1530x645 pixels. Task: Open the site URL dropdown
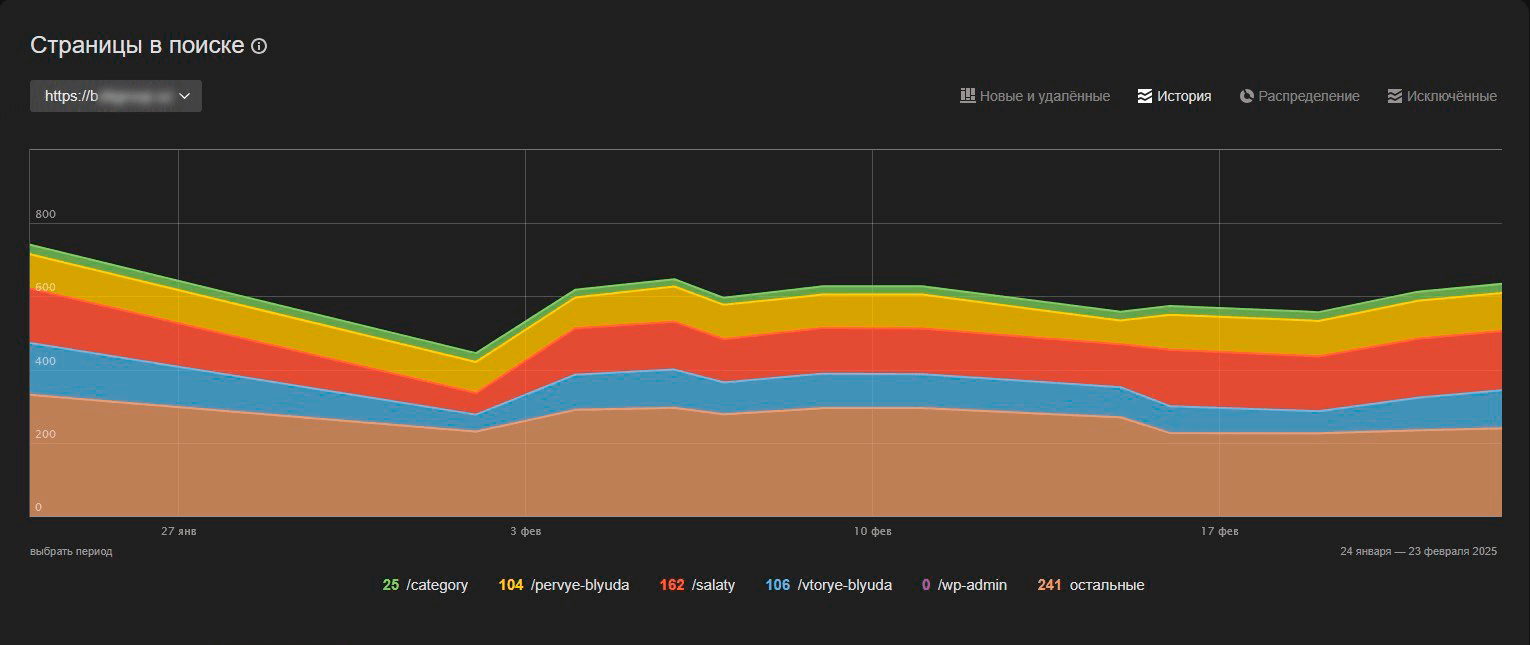(116, 96)
